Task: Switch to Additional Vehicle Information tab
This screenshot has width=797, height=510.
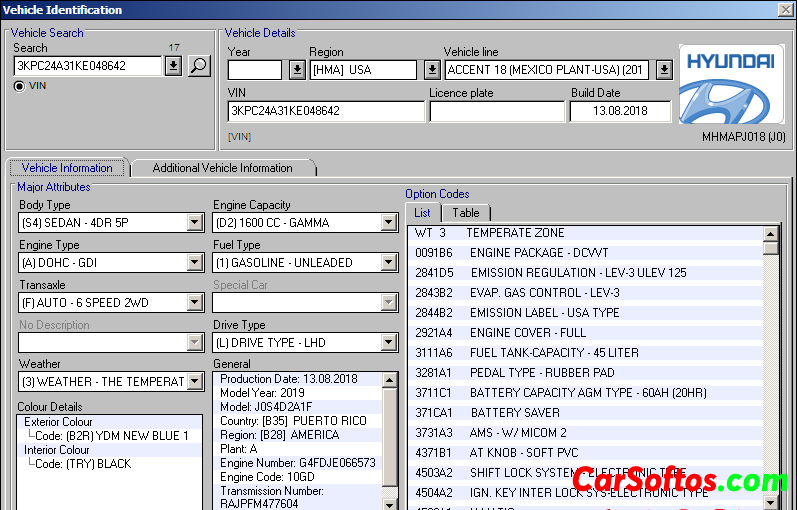Action: click(222, 168)
